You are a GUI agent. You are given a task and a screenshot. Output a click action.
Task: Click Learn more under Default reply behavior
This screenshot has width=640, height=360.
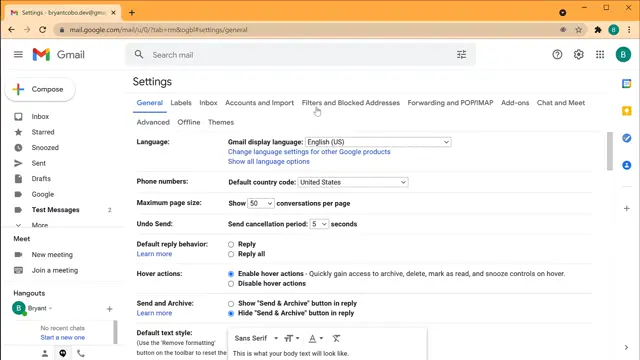point(154,254)
